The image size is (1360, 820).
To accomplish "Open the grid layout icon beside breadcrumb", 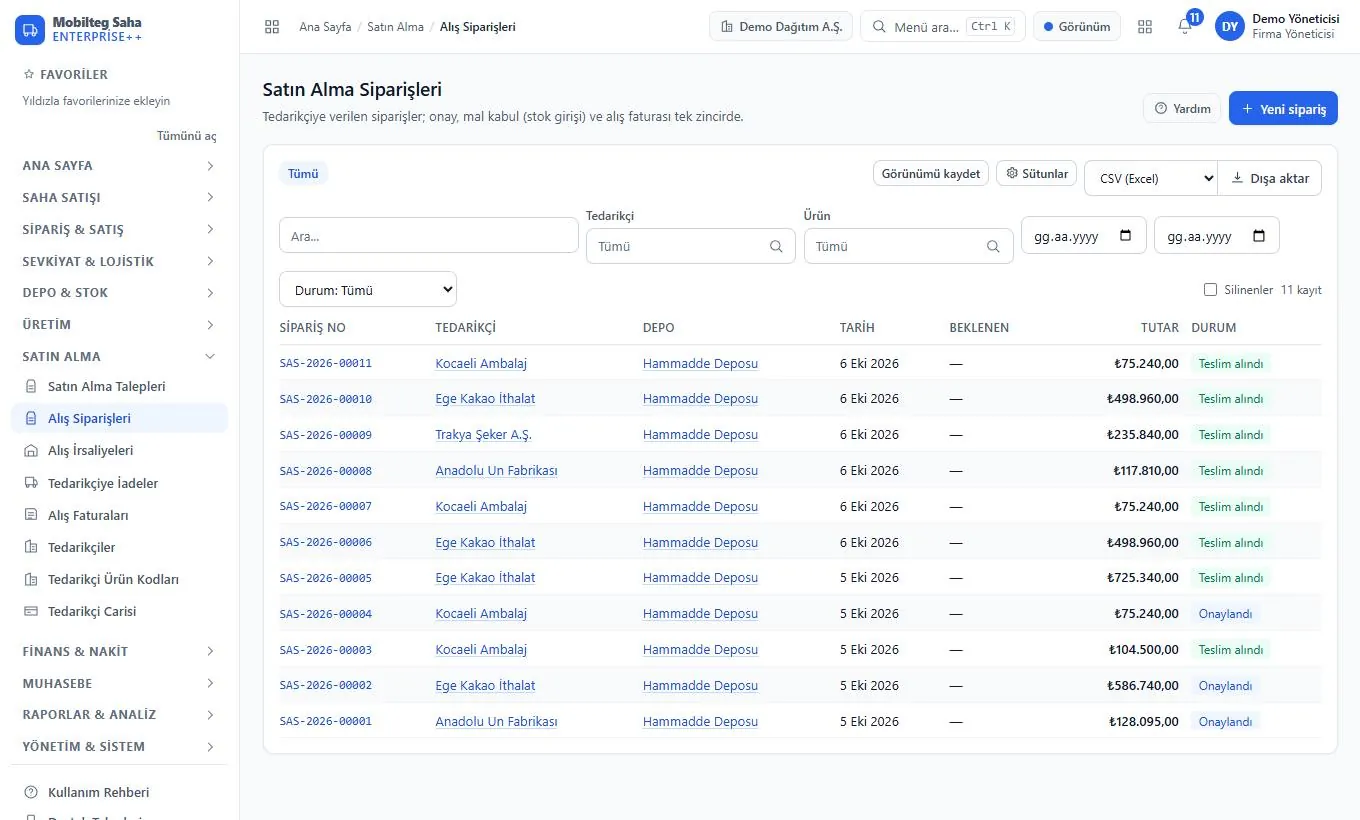I will 272,27.
